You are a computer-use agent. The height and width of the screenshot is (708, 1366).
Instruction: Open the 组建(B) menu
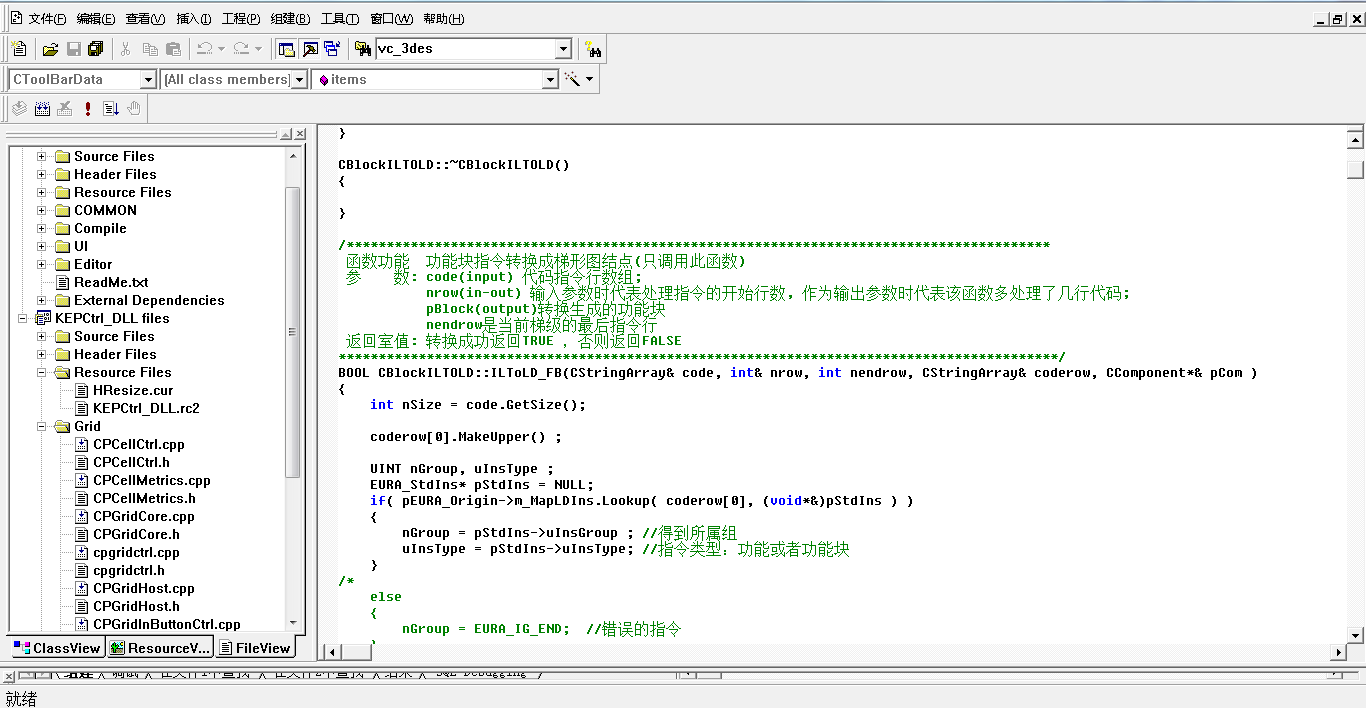click(x=290, y=18)
